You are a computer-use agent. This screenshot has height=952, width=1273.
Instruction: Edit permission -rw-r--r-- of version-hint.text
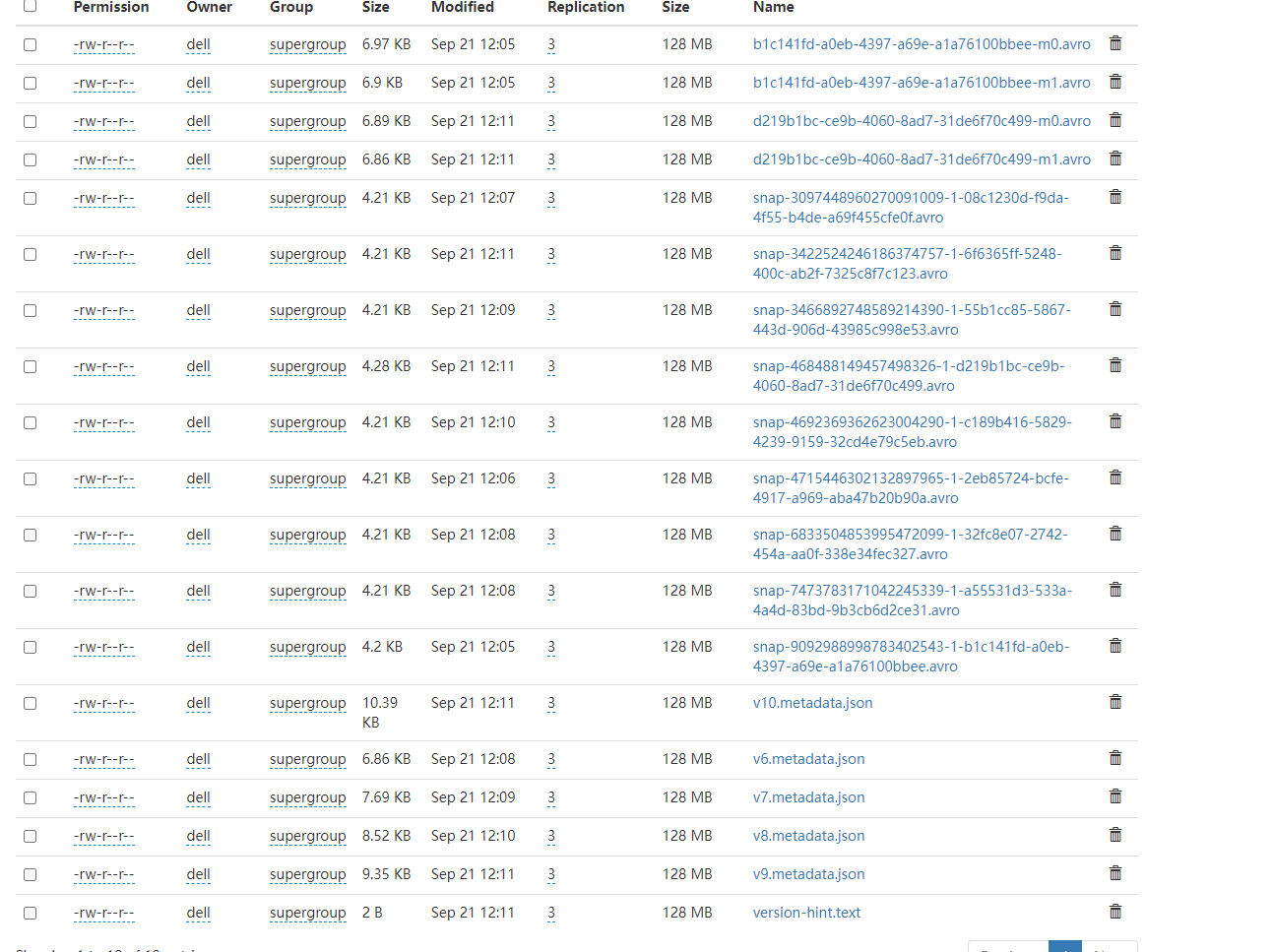103,914
